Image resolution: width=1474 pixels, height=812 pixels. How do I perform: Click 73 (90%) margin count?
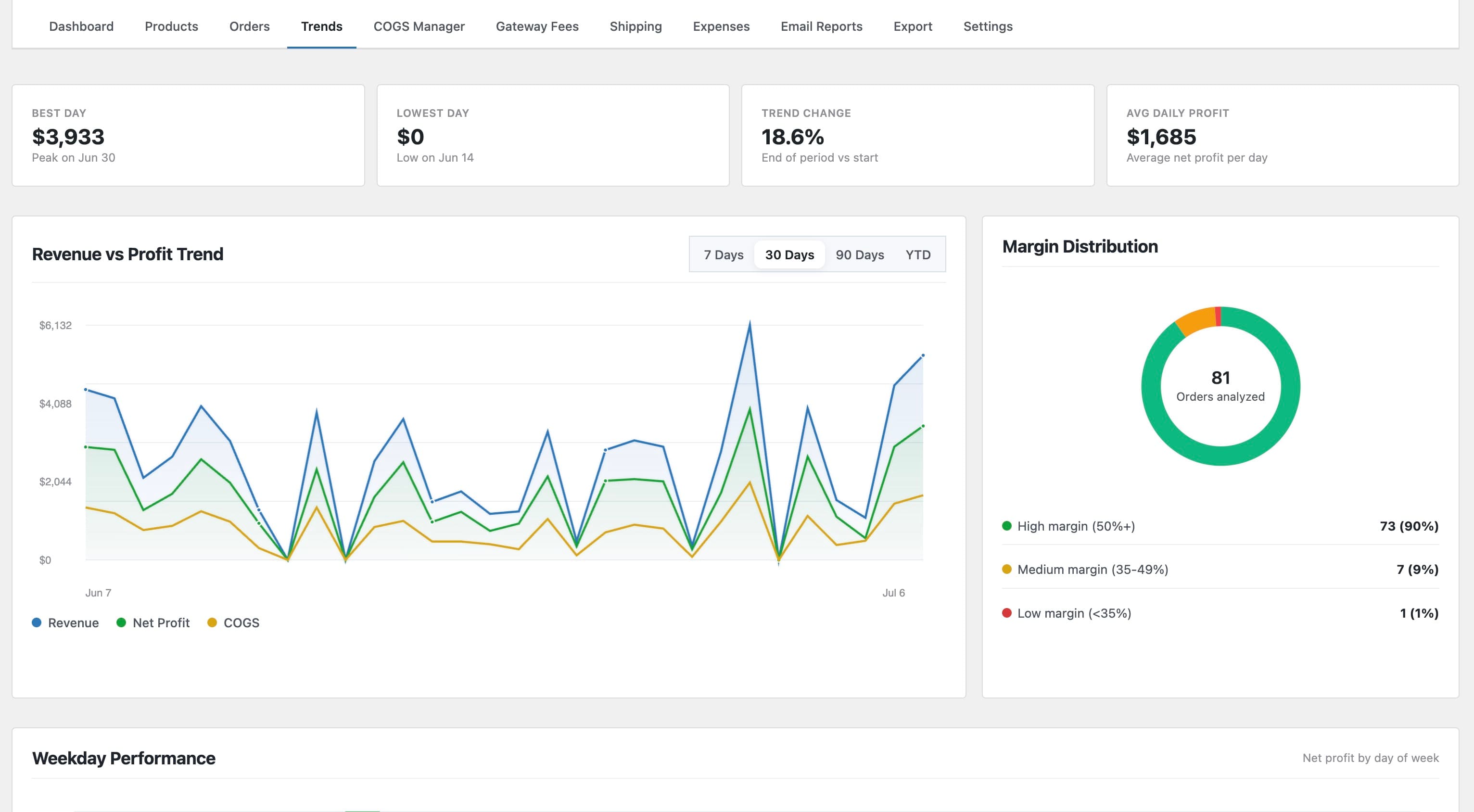1409,526
